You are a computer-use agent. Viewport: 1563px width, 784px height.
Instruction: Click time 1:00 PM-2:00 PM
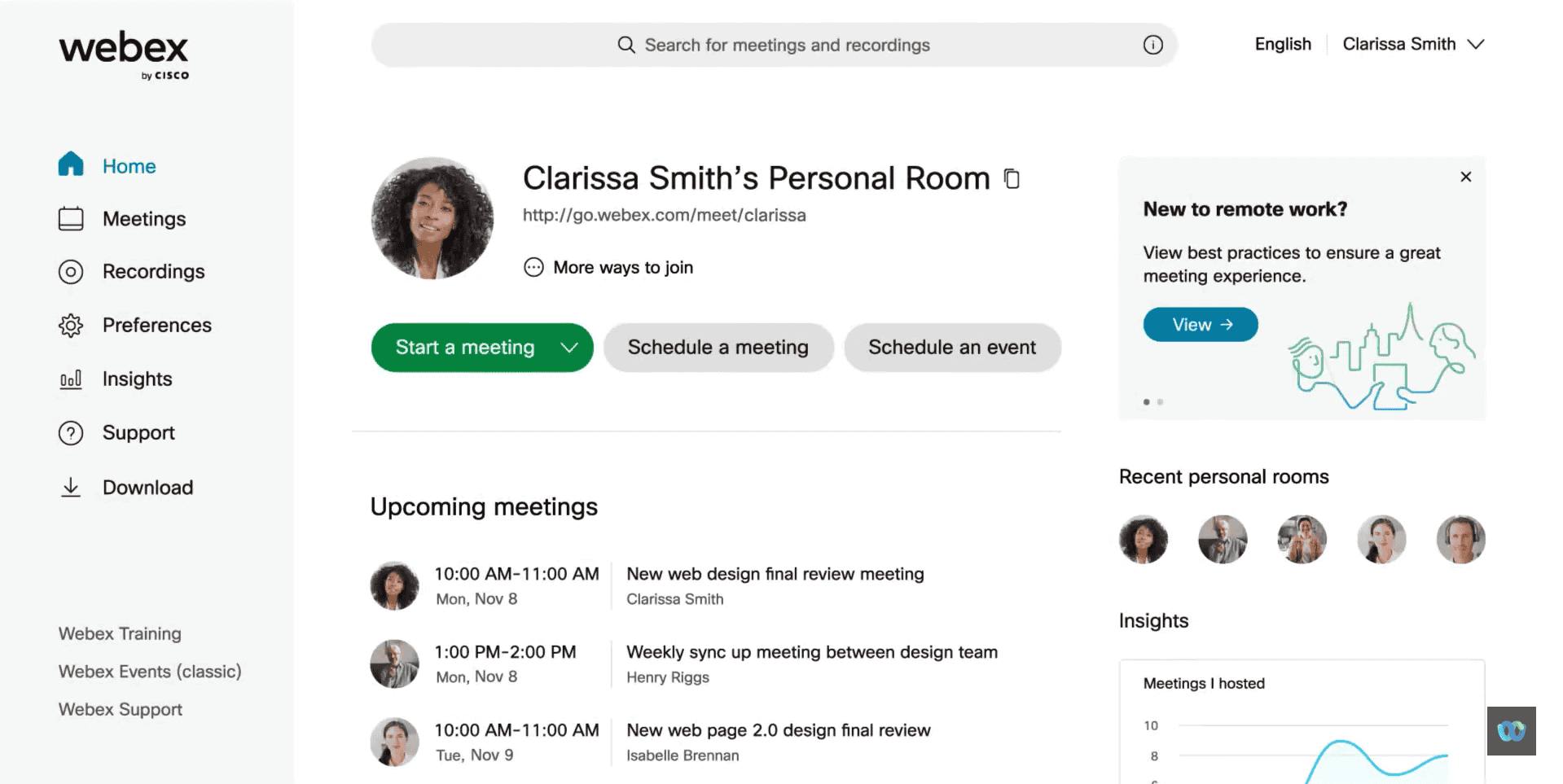(505, 652)
